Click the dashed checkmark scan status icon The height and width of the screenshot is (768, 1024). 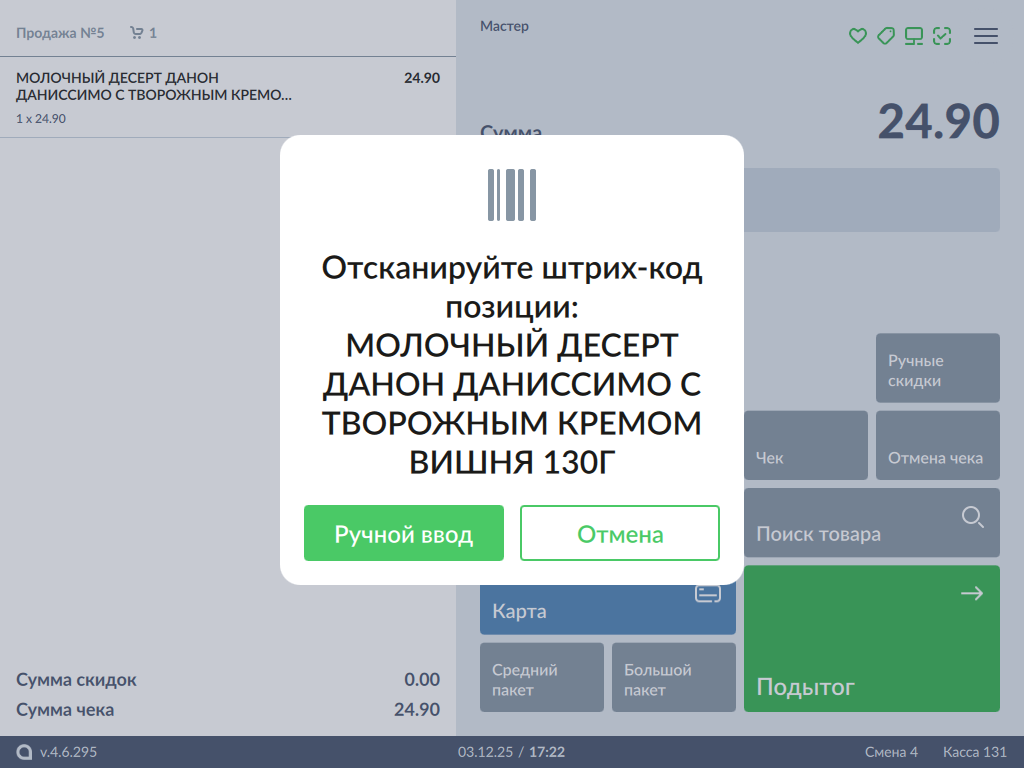pos(941,36)
